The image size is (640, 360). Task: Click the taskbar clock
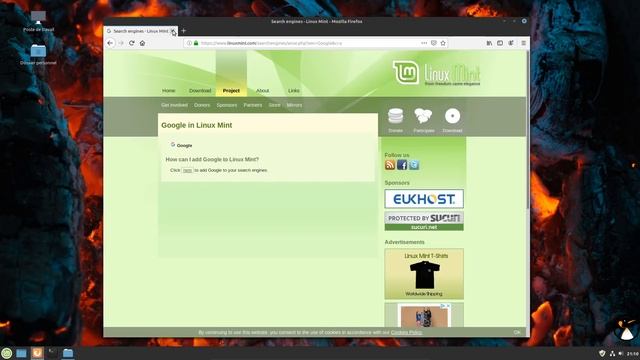tap(633, 353)
